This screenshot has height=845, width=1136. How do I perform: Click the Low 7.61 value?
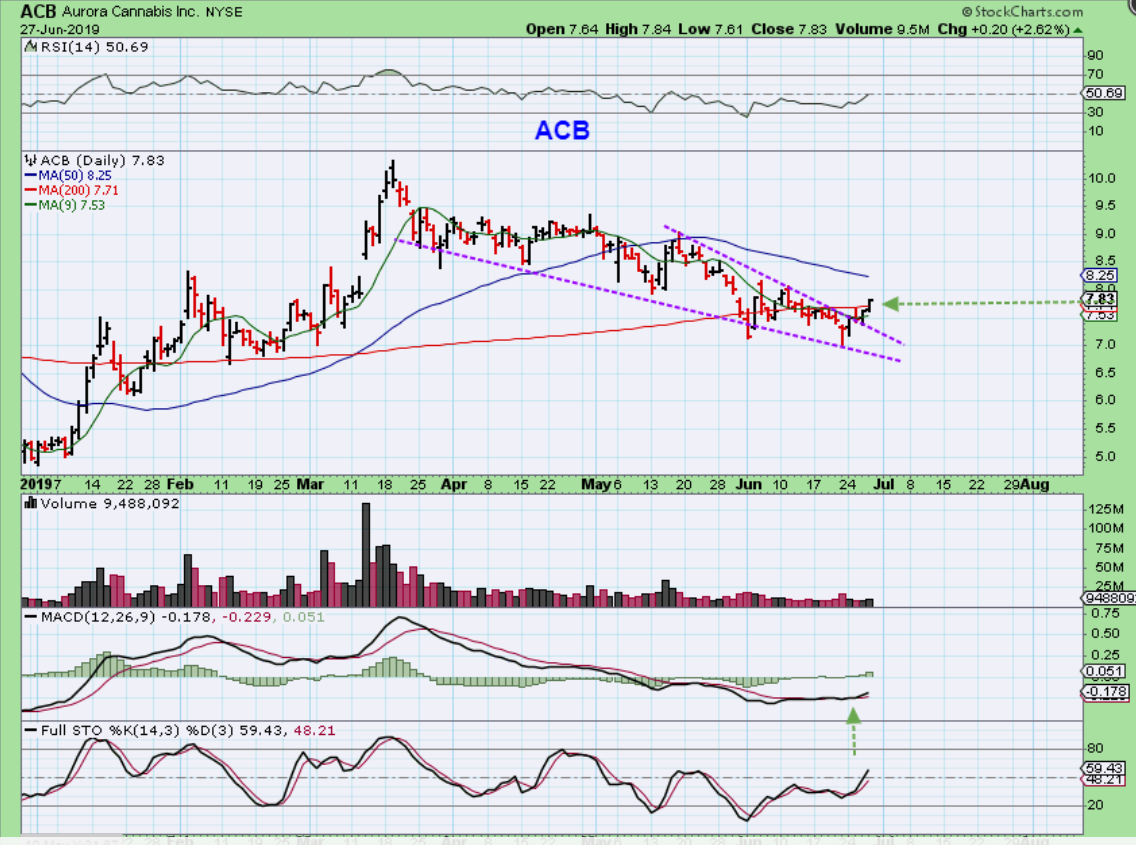[x=711, y=29]
